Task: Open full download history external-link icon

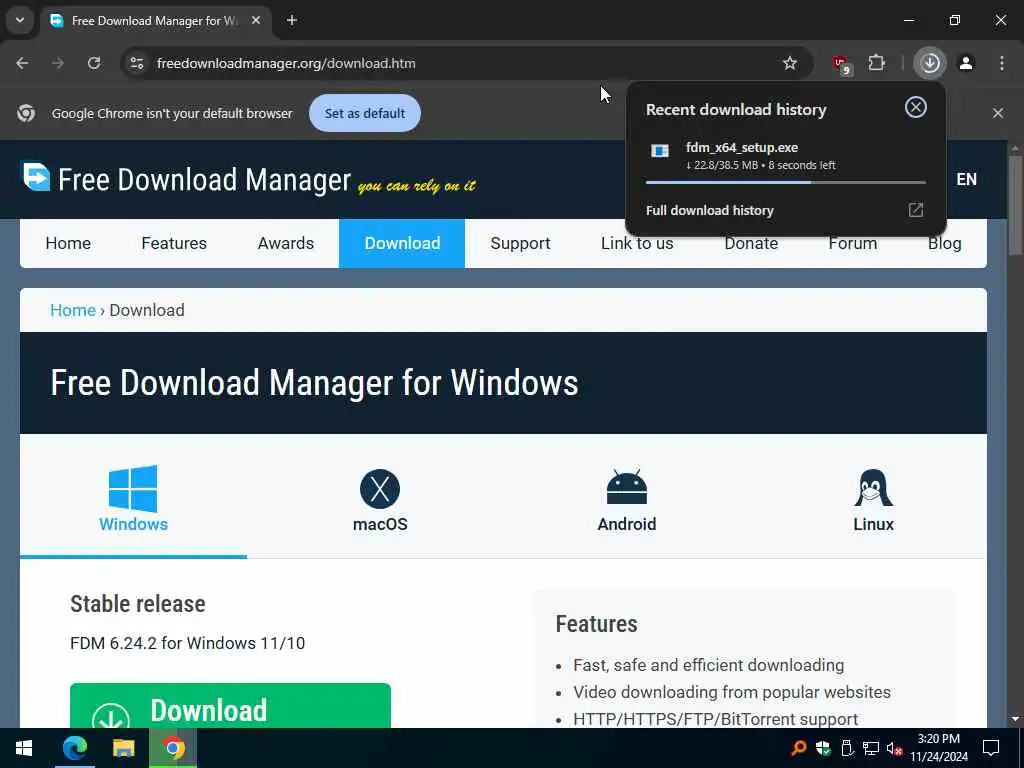Action: pos(916,210)
